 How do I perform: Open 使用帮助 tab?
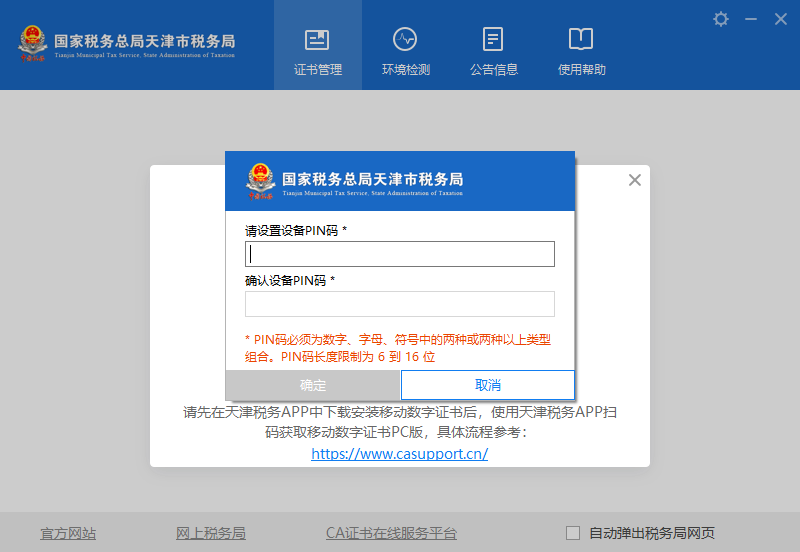pyautogui.click(x=581, y=51)
